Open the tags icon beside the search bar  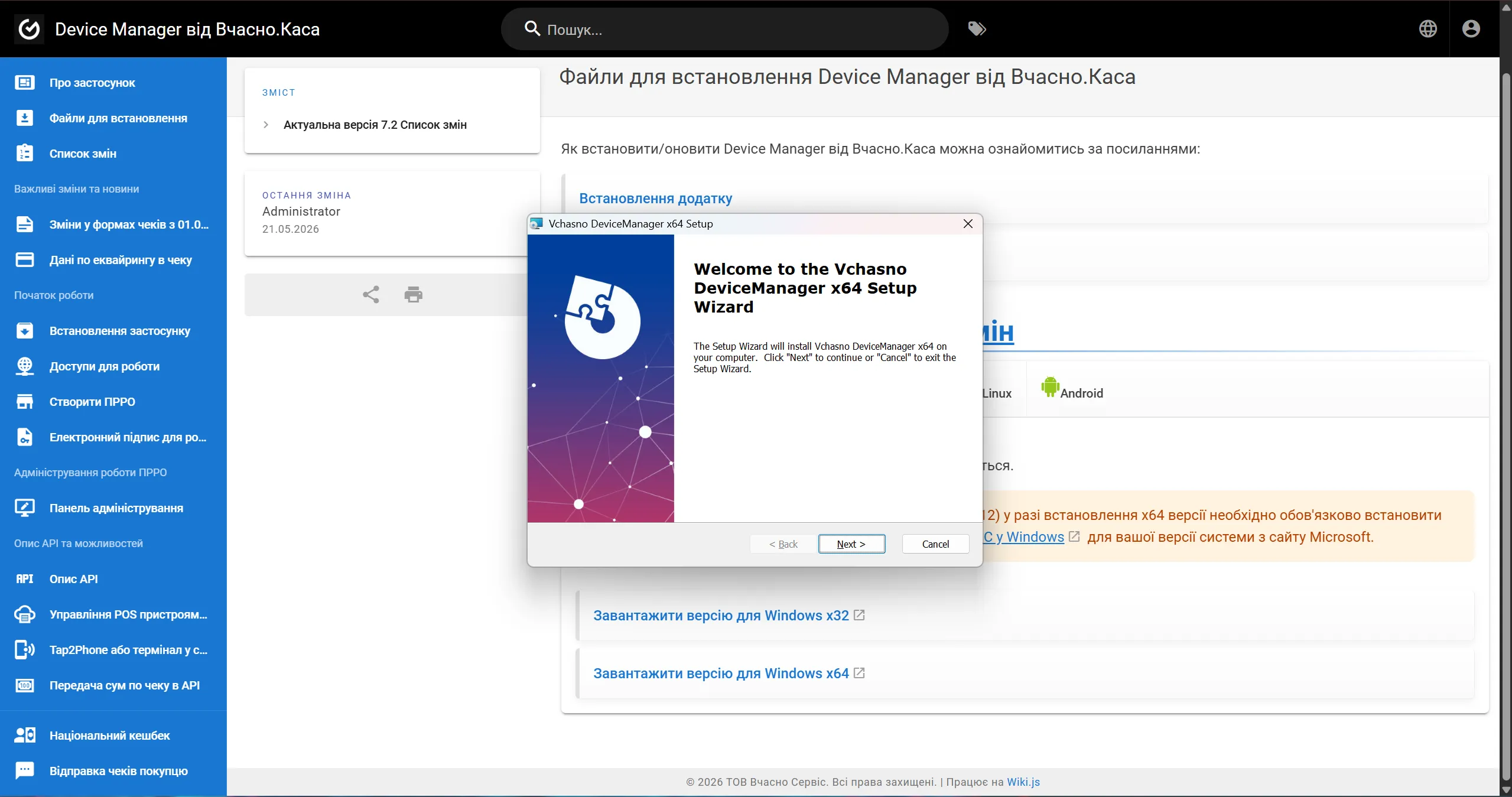[977, 29]
